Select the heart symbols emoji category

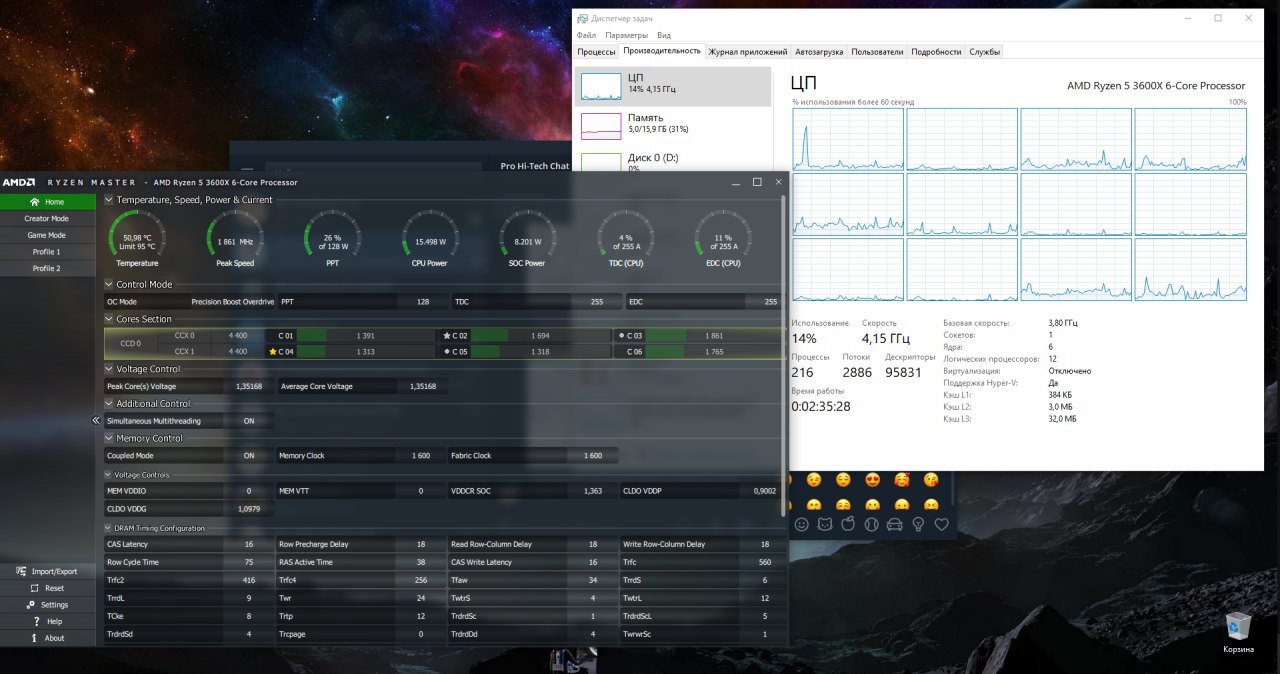click(x=941, y=524)
